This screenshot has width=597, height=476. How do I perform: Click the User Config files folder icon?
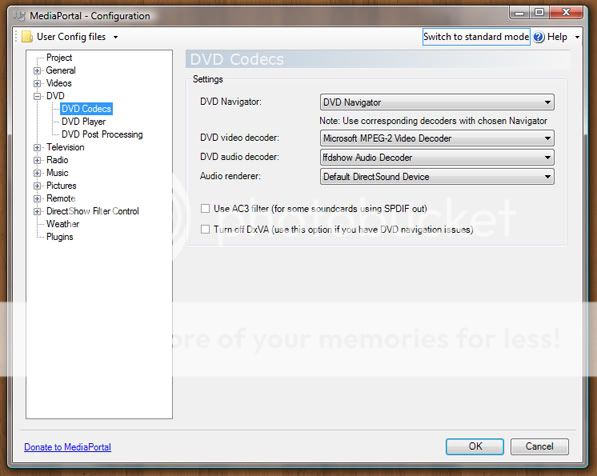[x=27, y=37]
